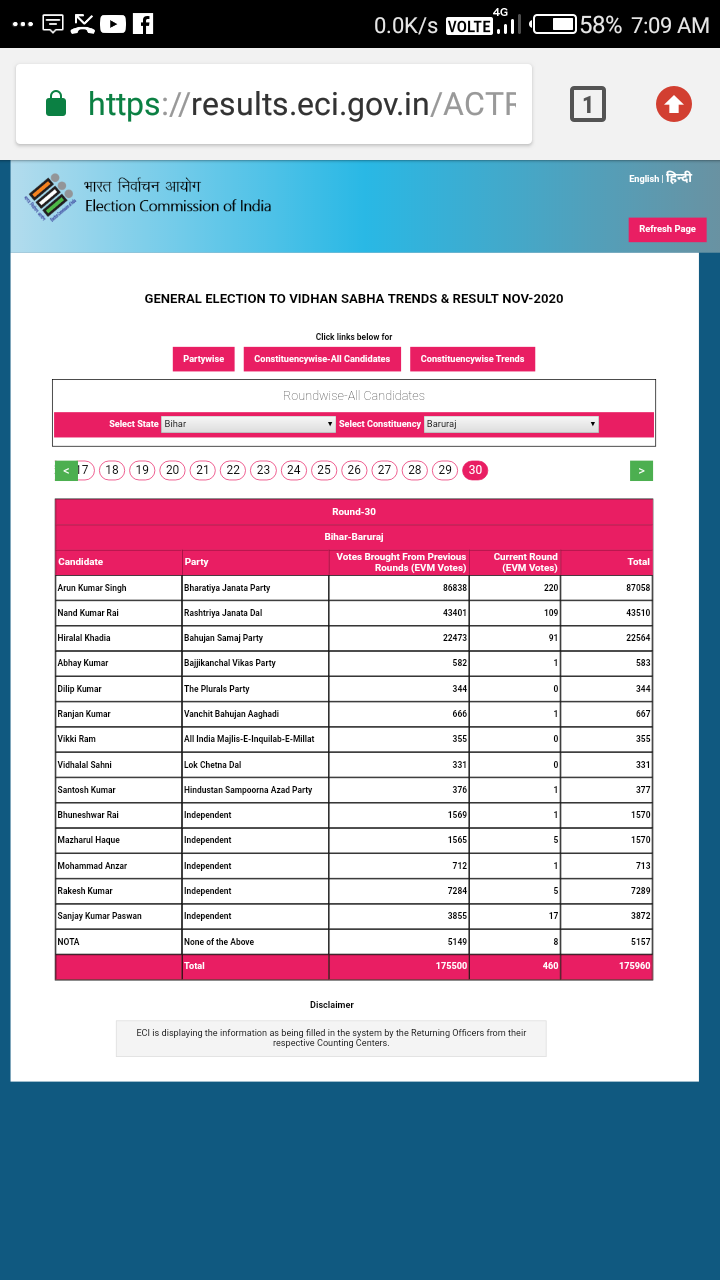The image size is (720, 1280).
Task: Click the Refresh Page button
Action: click(667, 229)
